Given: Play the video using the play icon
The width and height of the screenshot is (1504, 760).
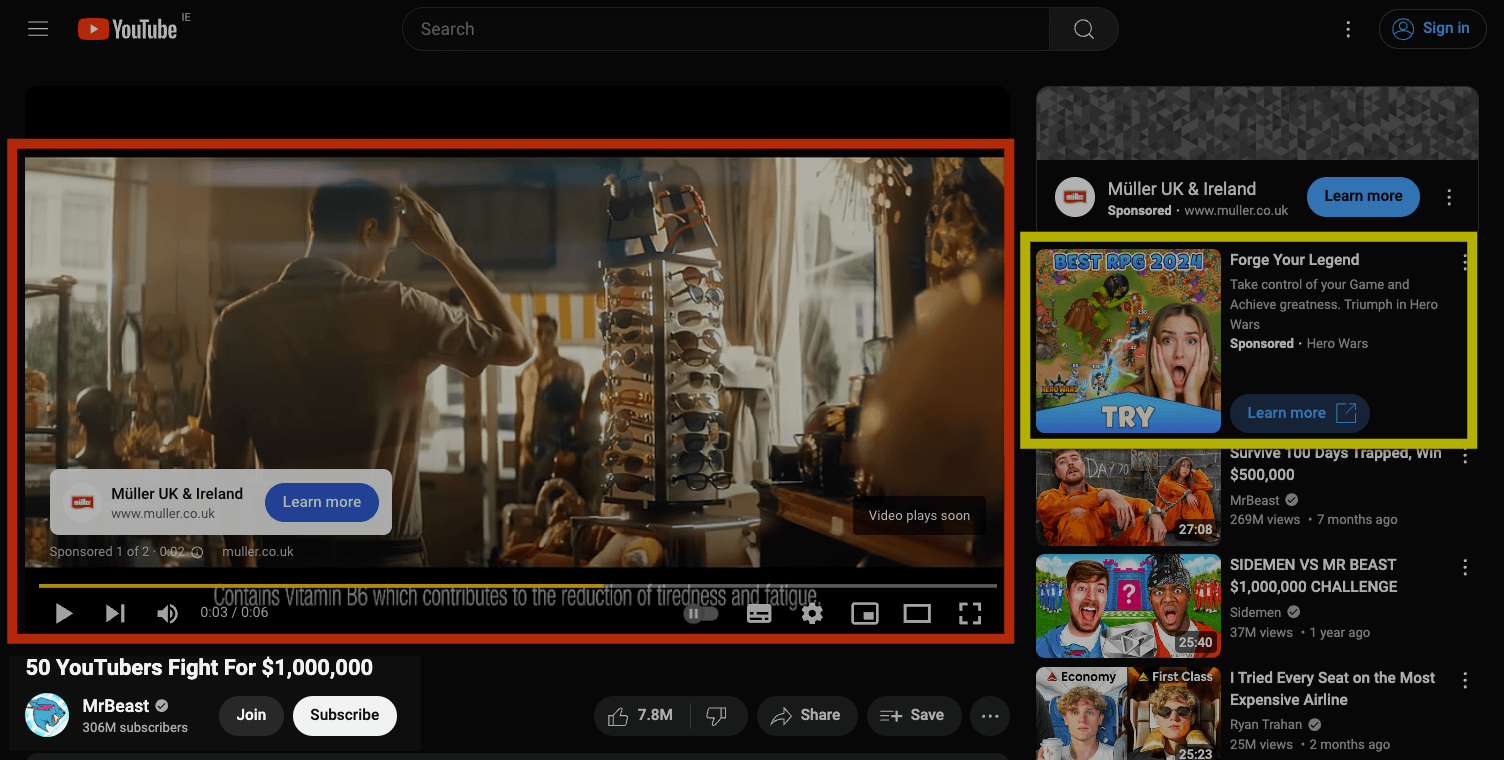Looking at the screenshot, I should pyautogui.click(x=63, y=613).
